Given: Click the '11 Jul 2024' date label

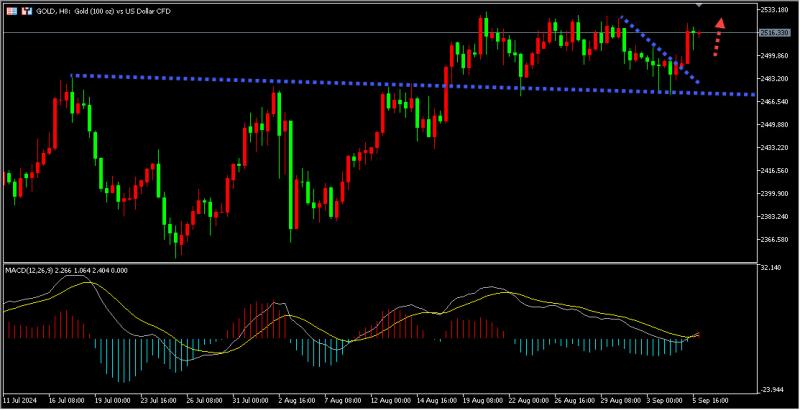Looking at the screenshot, I should (x=19, y=400).
